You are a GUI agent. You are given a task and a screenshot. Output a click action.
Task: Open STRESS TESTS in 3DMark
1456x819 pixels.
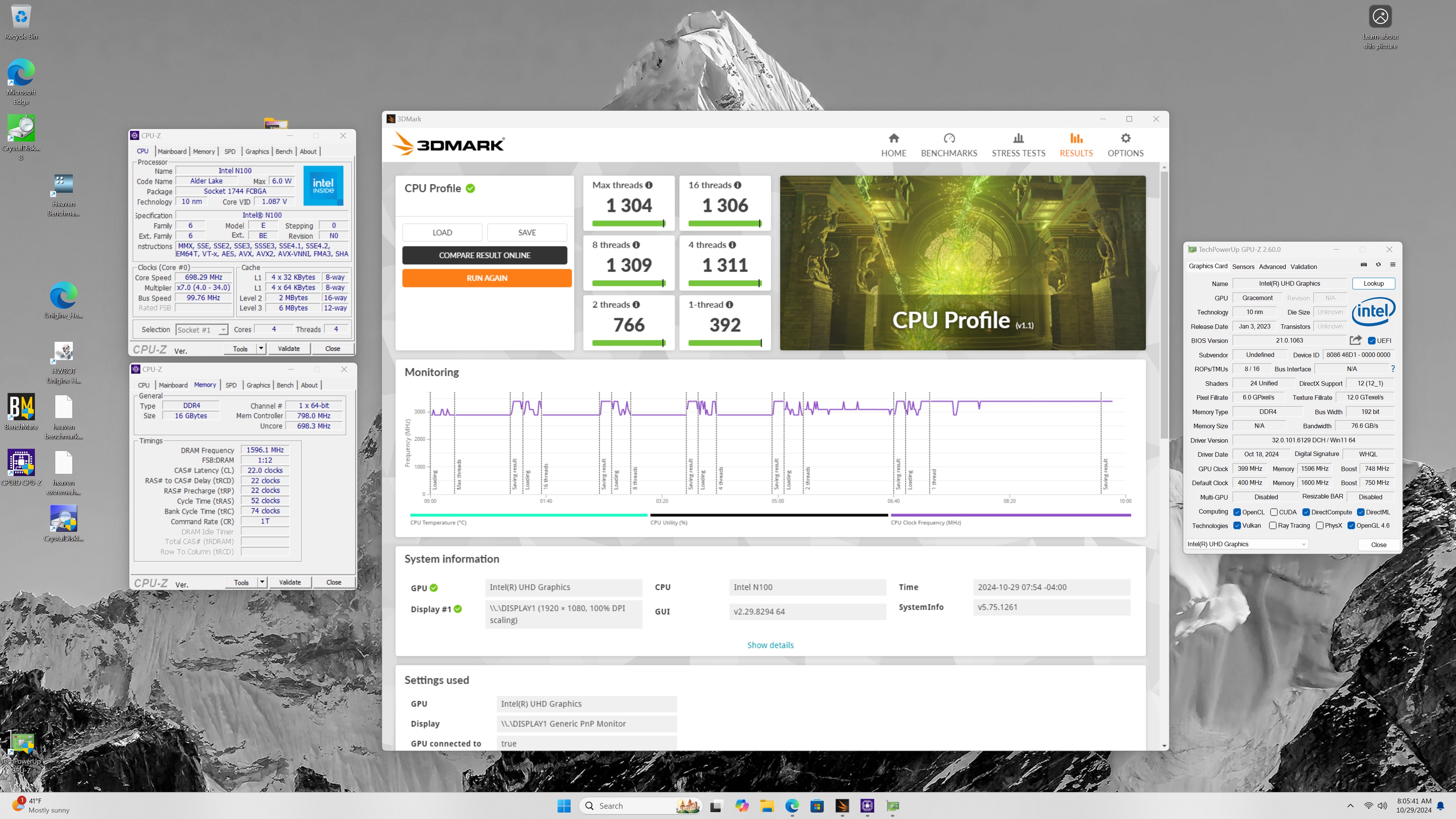pos(1018,145)
